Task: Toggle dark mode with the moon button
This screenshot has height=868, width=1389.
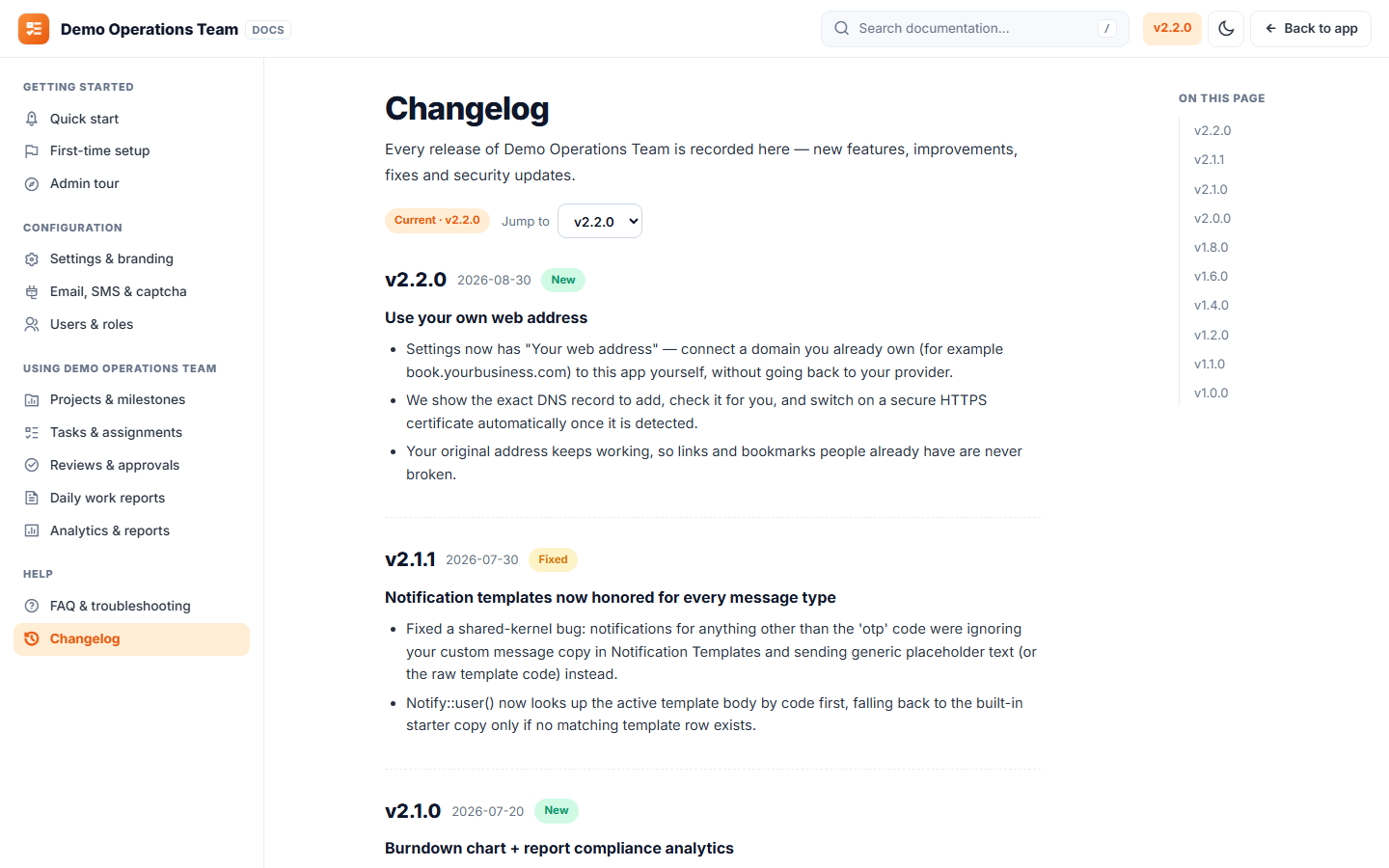Action: (x=1226, y=29)
